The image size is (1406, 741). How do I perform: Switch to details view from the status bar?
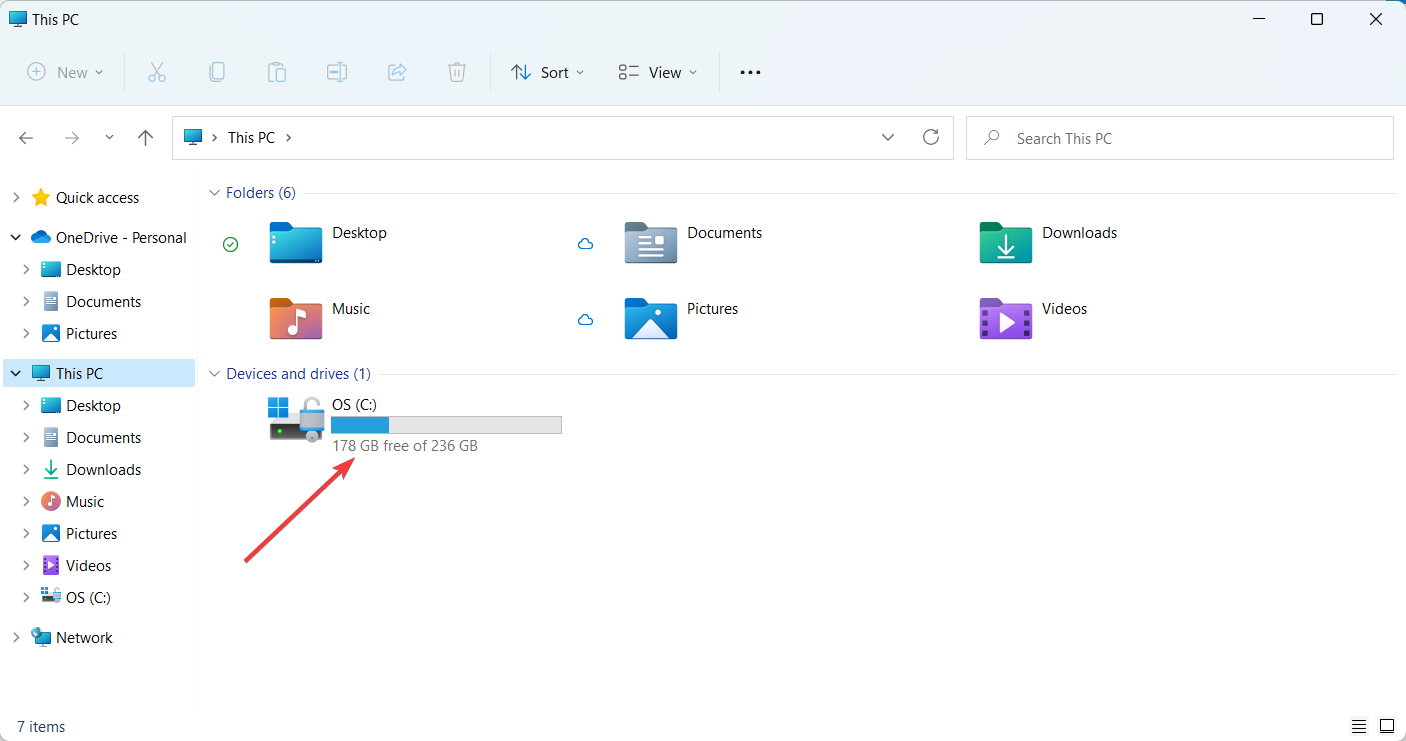[x=1359, y=726]
